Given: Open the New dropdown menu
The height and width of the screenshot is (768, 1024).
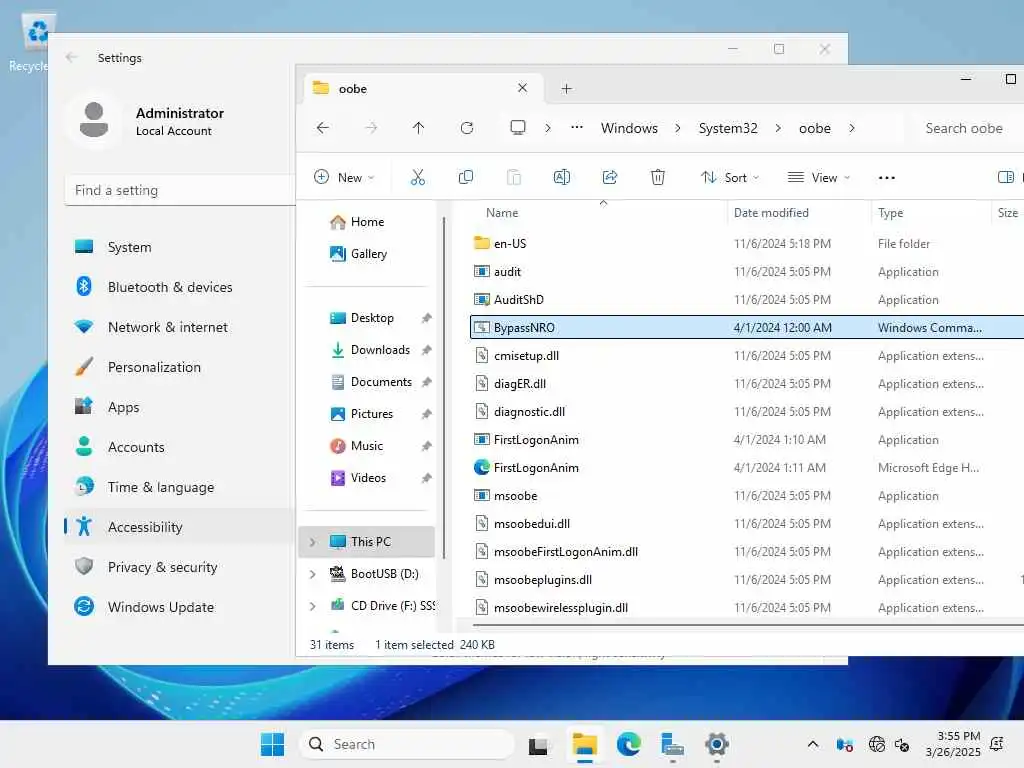Looking at the screenshot, I should 344,178.
